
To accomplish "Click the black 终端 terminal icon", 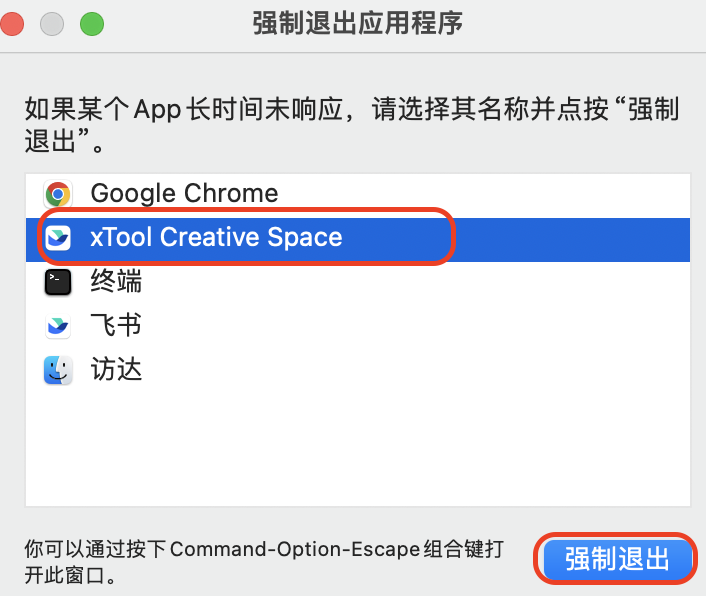I will [x=58, y=282].
